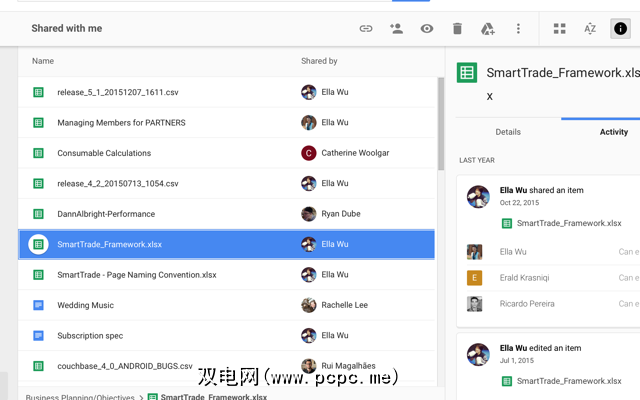Open the AZ sort options

coord(590,29)
